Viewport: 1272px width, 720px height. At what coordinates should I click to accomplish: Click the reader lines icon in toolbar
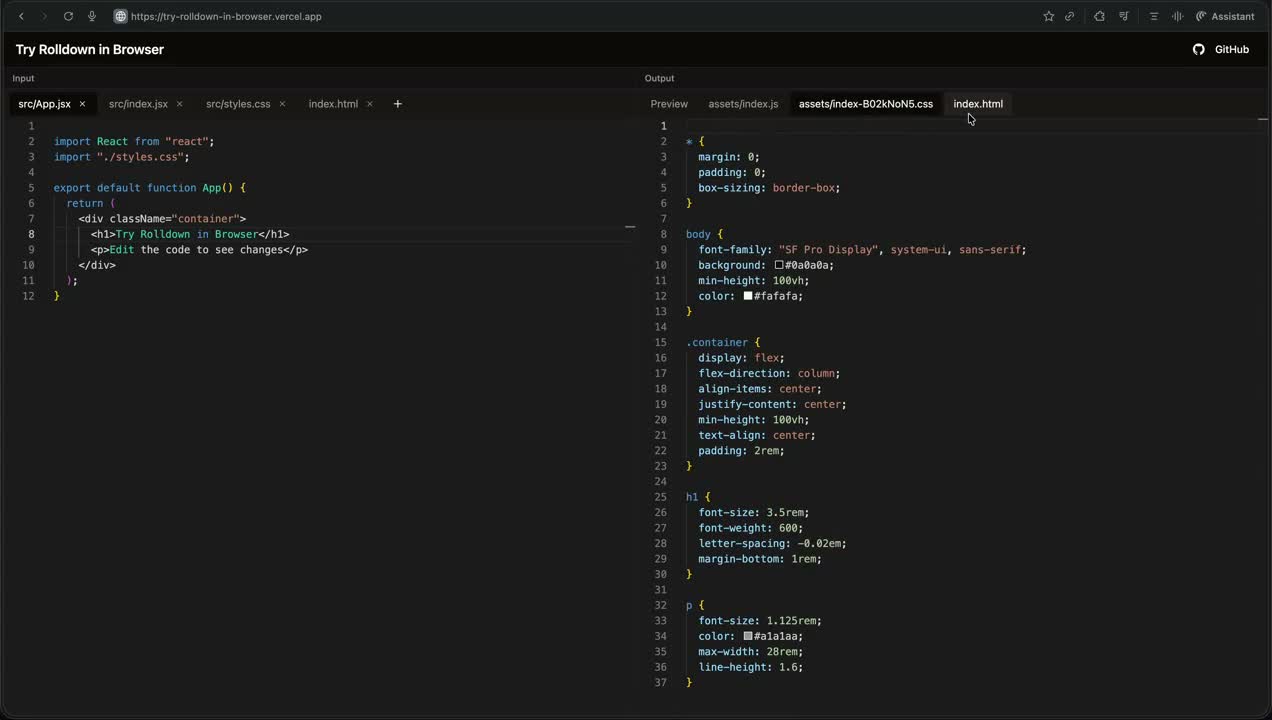point(1153,16)
